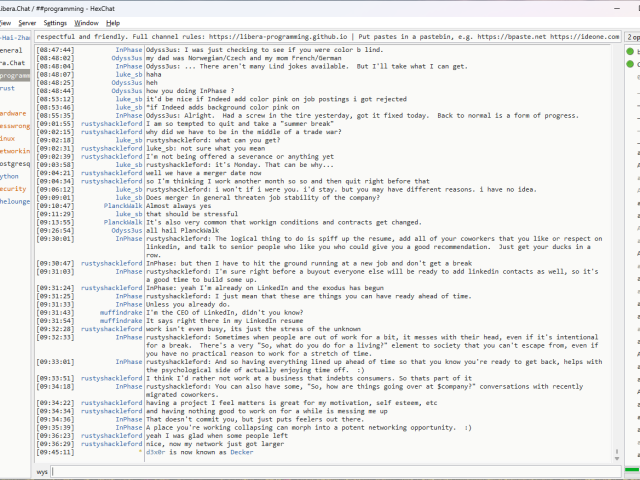This screenshot has width=640, height=480.
Task: Open the Window menu
Action: [x=87, y=22]
